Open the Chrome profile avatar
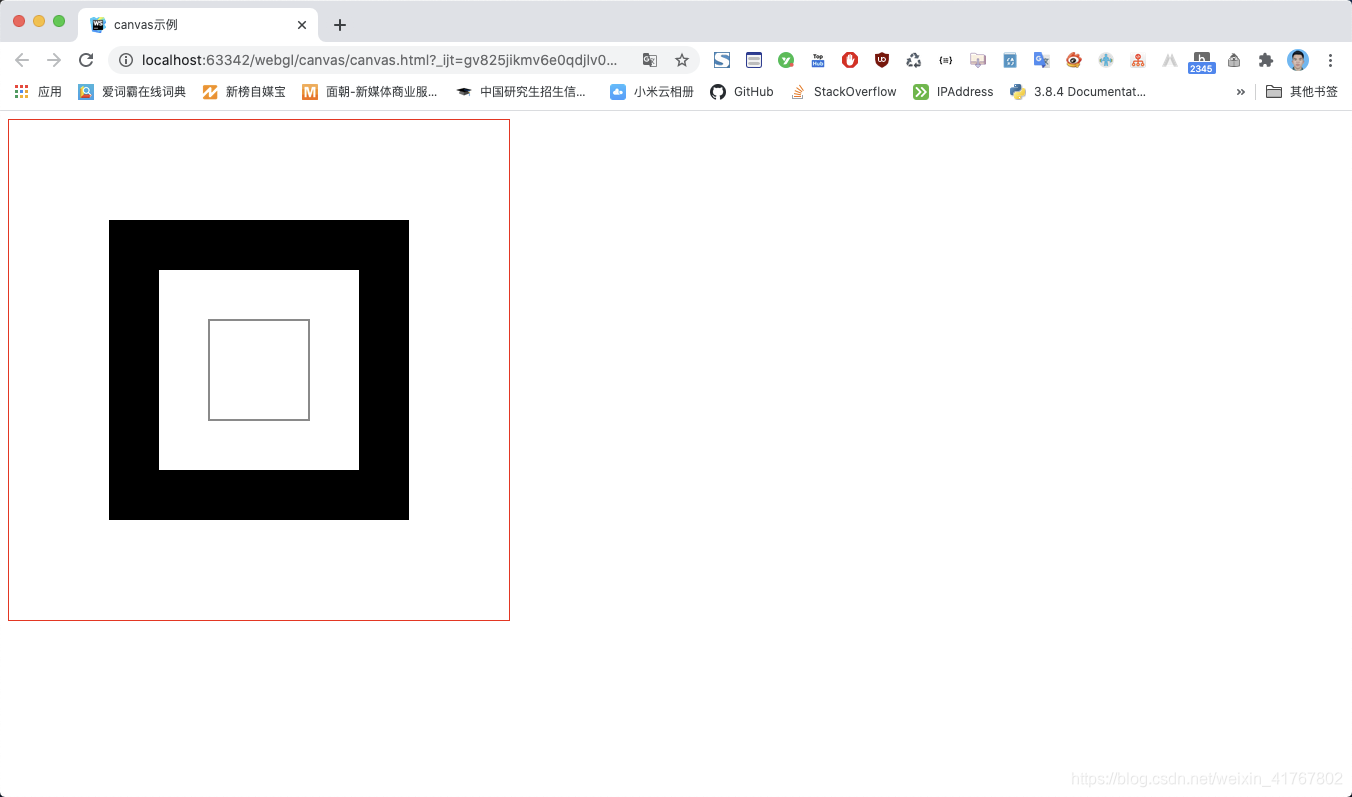This screenshot has width=1352, height=797. (x=1298, y=60)
